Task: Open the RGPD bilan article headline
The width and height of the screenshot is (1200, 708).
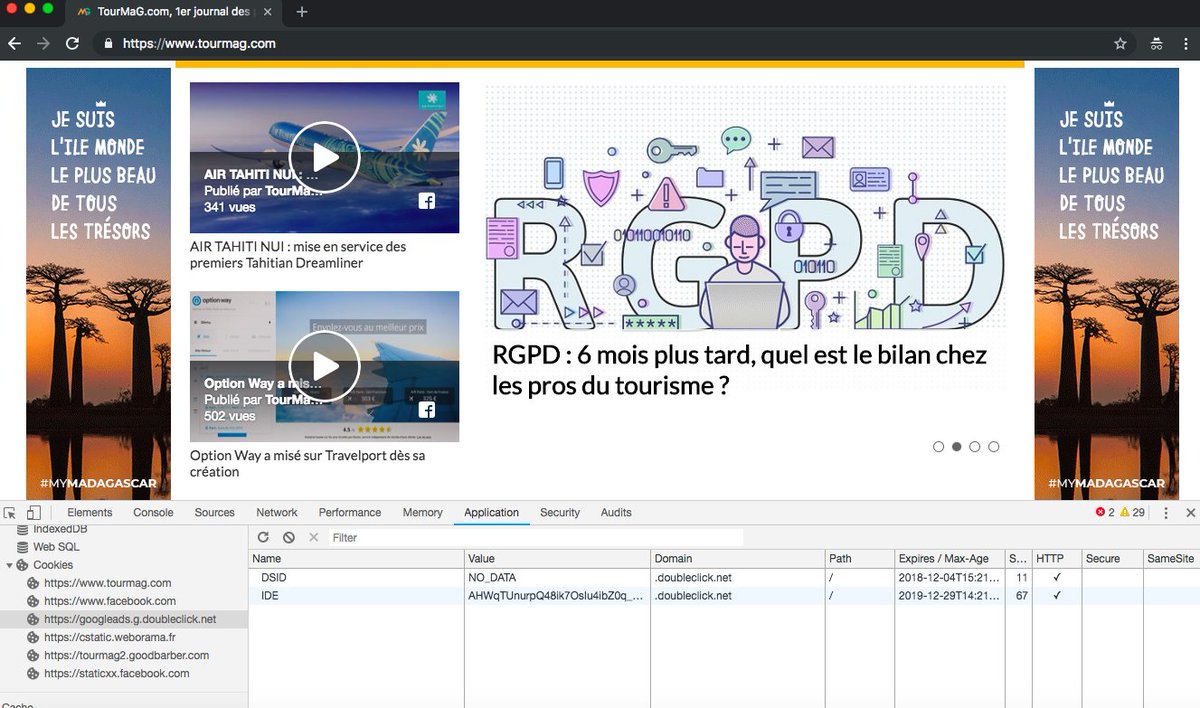Action: (739, 370)
